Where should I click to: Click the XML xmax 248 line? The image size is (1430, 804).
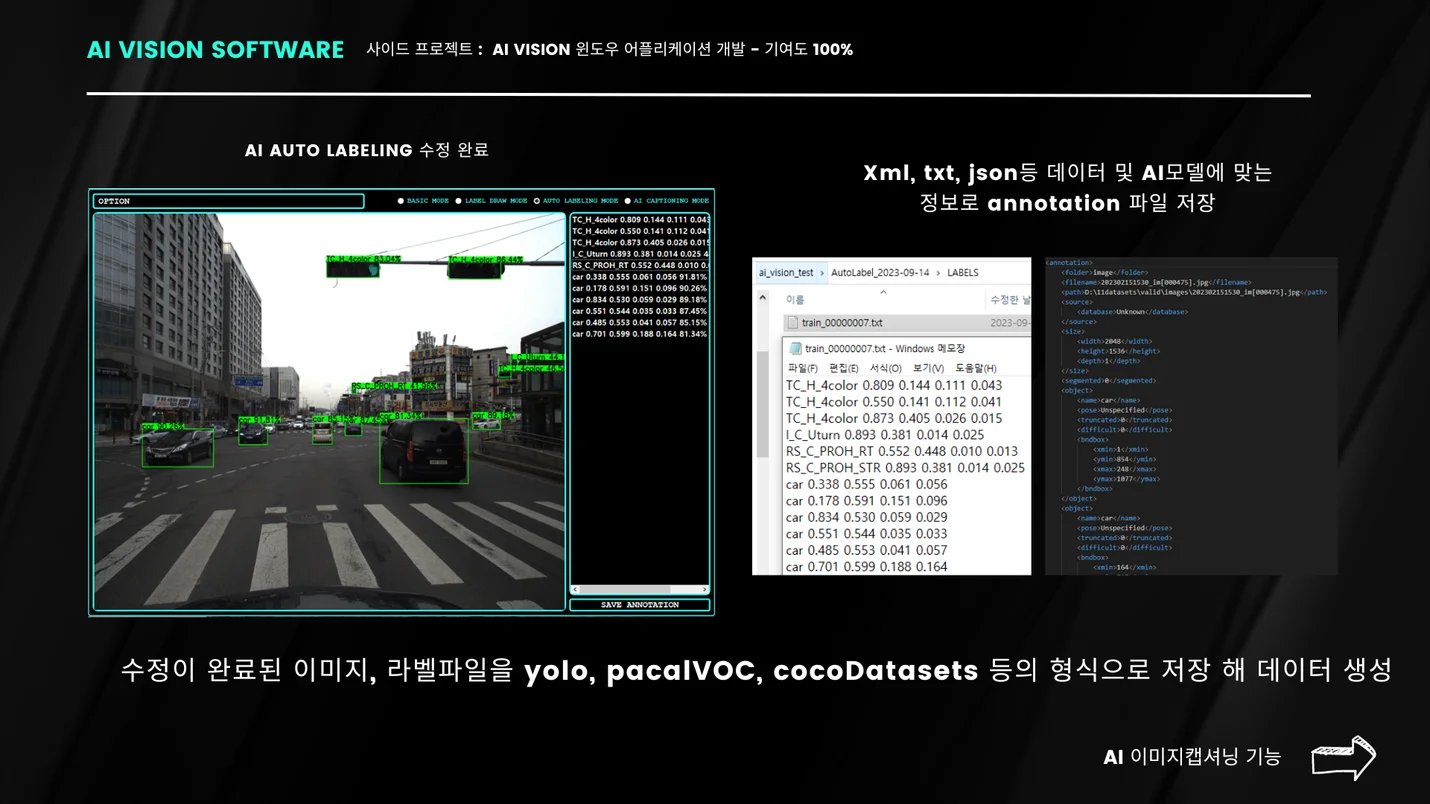pos(1124,469)
